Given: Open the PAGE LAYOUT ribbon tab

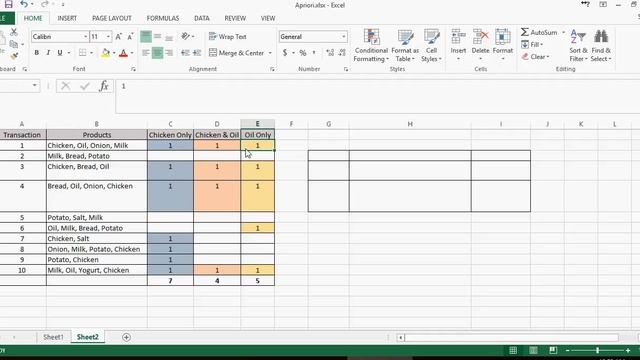Looking at the screenshot, I should [x=112, y=18].
